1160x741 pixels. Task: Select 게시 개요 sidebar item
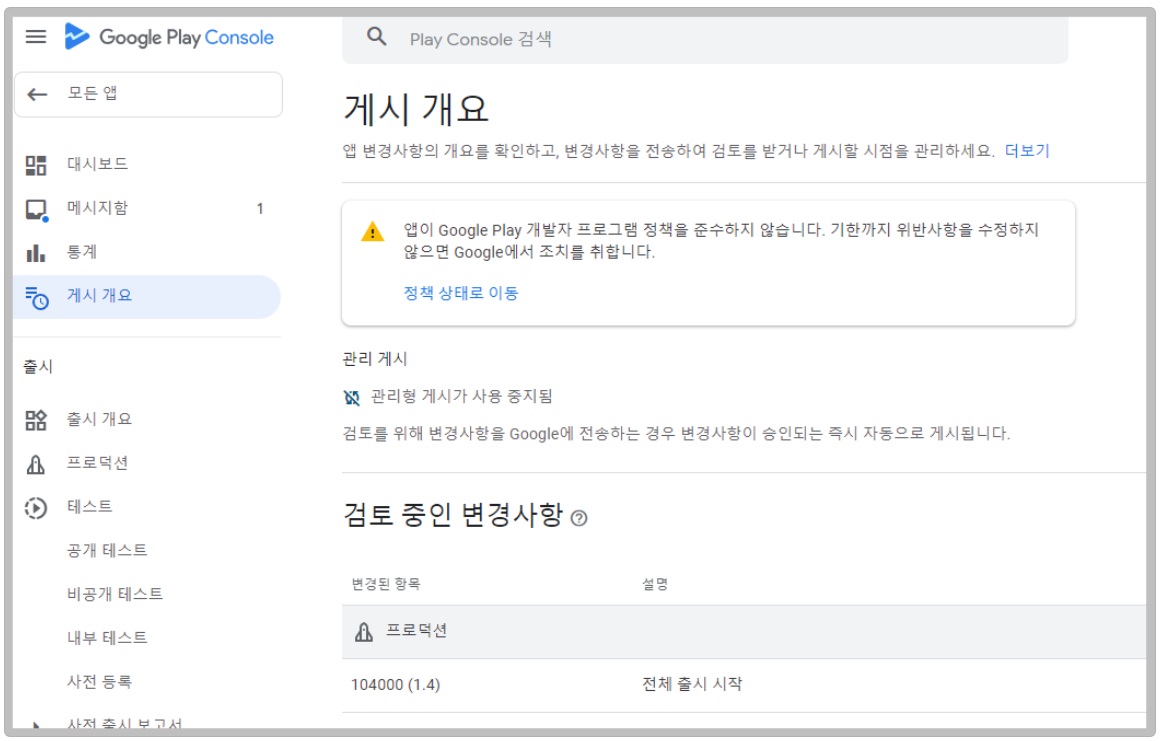(x=146, y=297)
